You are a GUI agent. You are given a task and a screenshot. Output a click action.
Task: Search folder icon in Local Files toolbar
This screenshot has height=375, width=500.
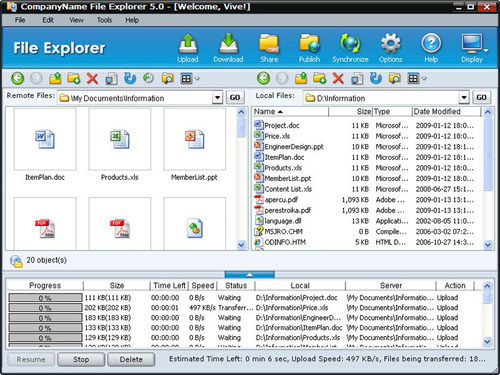[x=395, y=79]
